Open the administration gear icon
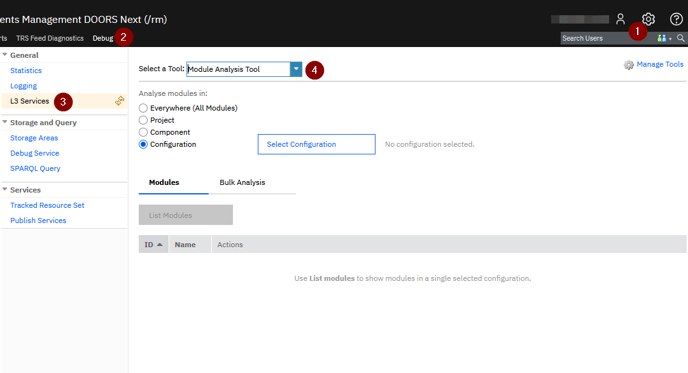688x373 pixels. (x=648, y=19)
